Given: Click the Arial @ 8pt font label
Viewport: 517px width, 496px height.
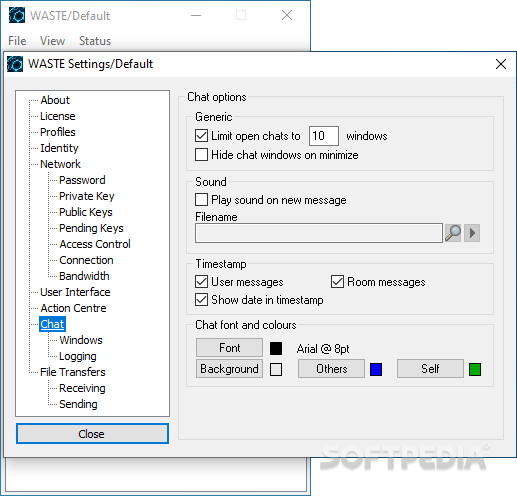Looking at the screenshot, I should pos(323,349).
